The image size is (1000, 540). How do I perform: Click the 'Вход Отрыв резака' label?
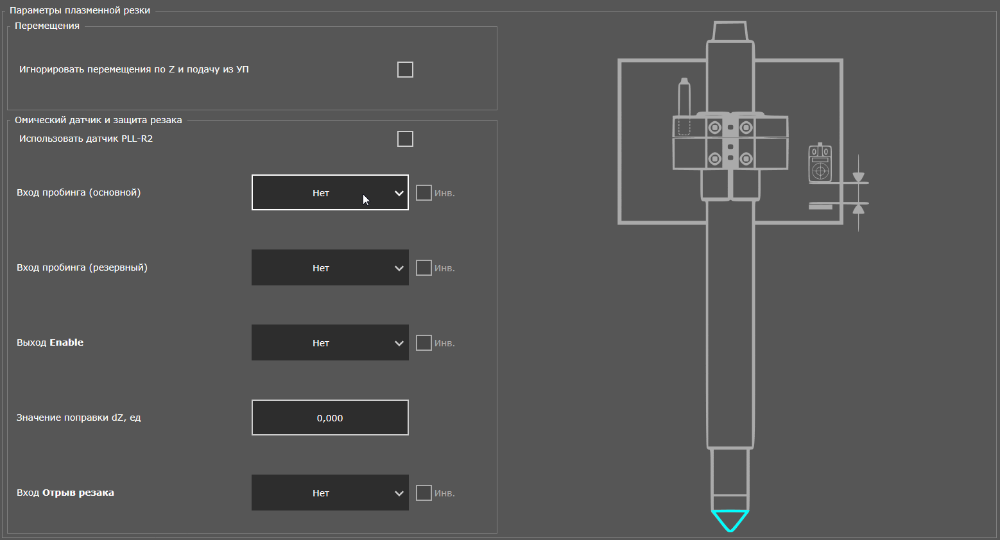pyautogui.click(x=65, y=493)
